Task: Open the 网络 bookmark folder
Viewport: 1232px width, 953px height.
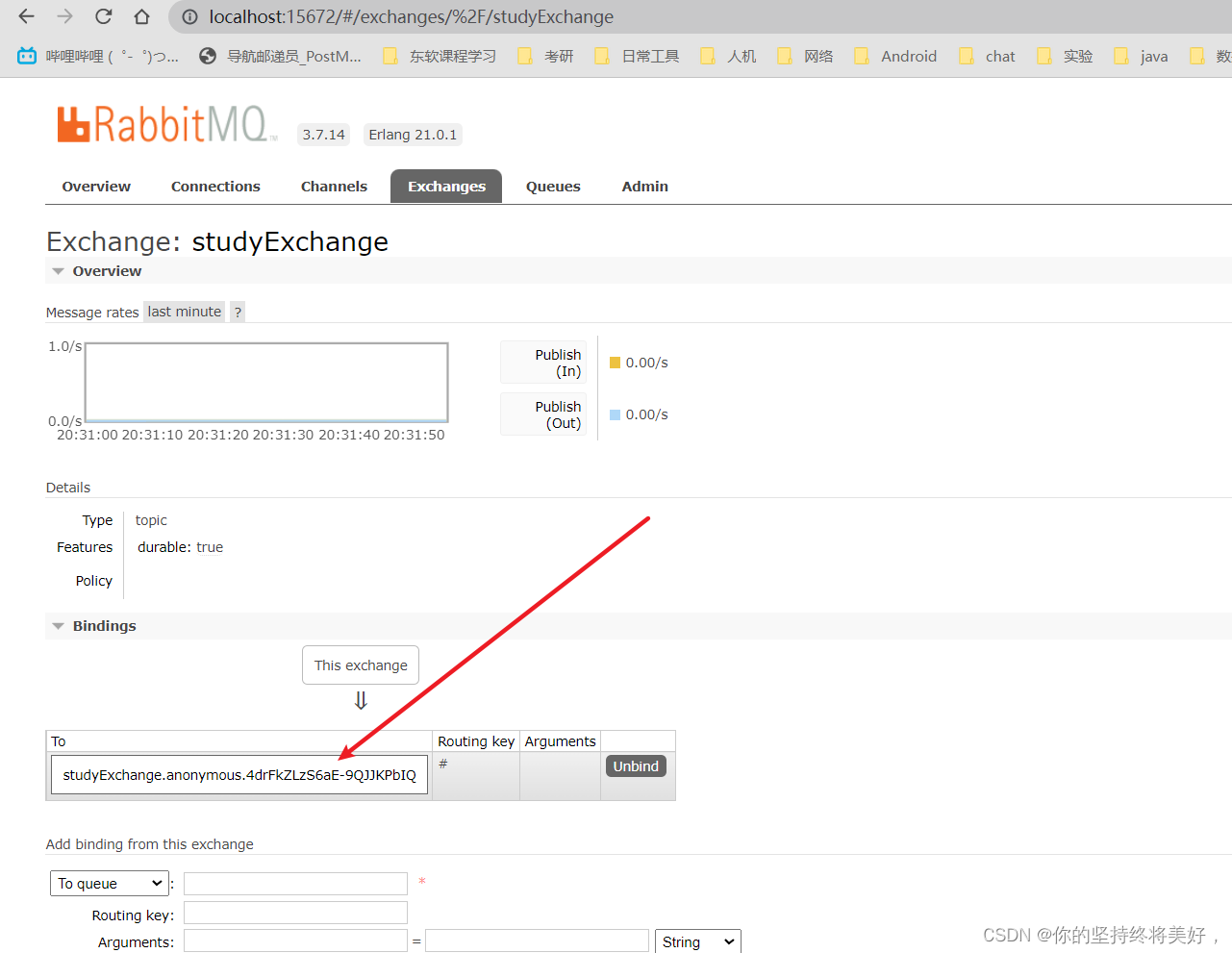Action: pyautogui.click(x=805, y=56)
